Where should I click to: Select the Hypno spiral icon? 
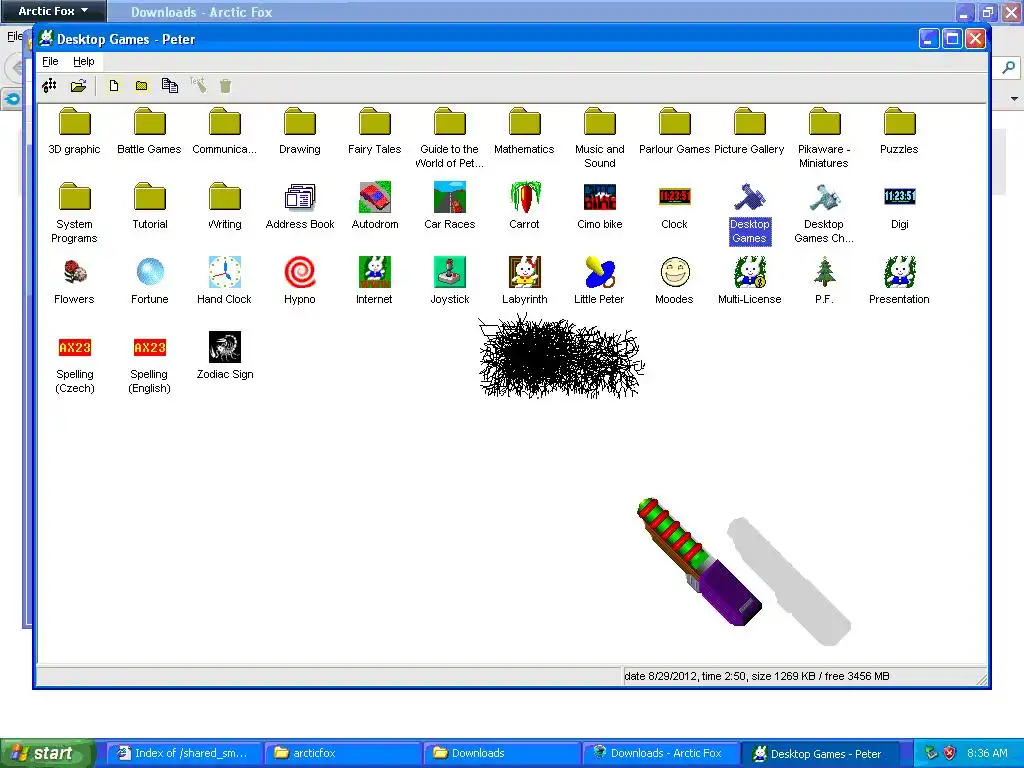point(300,272)
